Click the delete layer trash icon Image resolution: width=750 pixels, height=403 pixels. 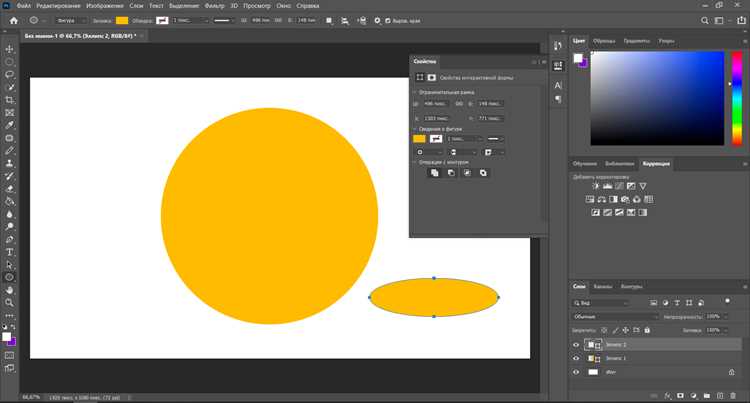(x=733, y=396)
